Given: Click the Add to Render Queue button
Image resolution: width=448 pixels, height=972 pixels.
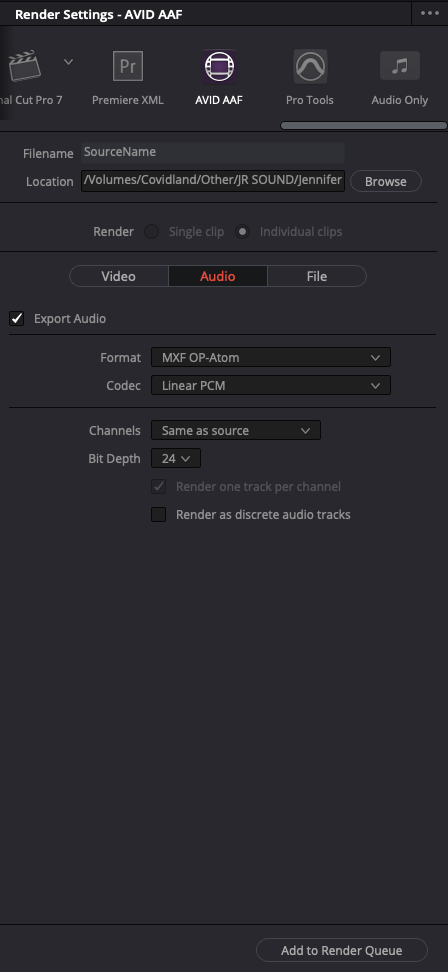Looking at the screenshot, I should click(x=342, y=950).
